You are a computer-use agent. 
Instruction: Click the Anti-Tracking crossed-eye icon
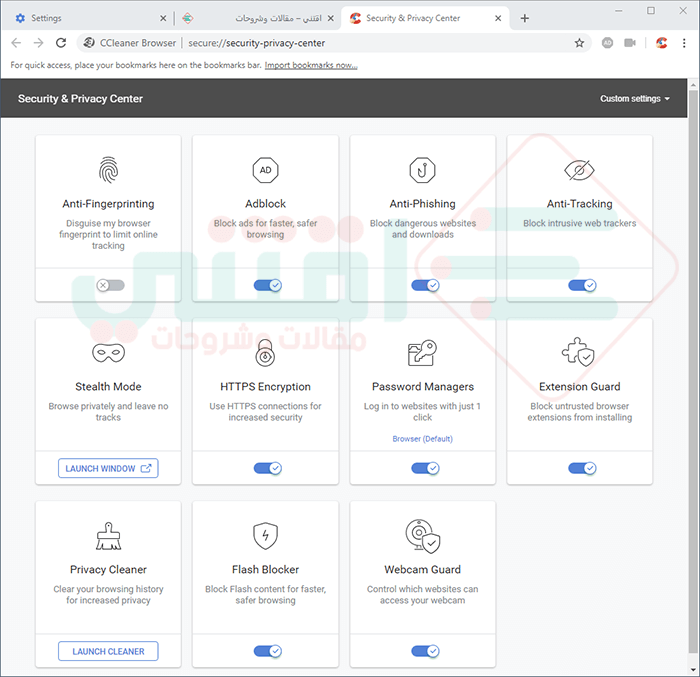[579, 170]
